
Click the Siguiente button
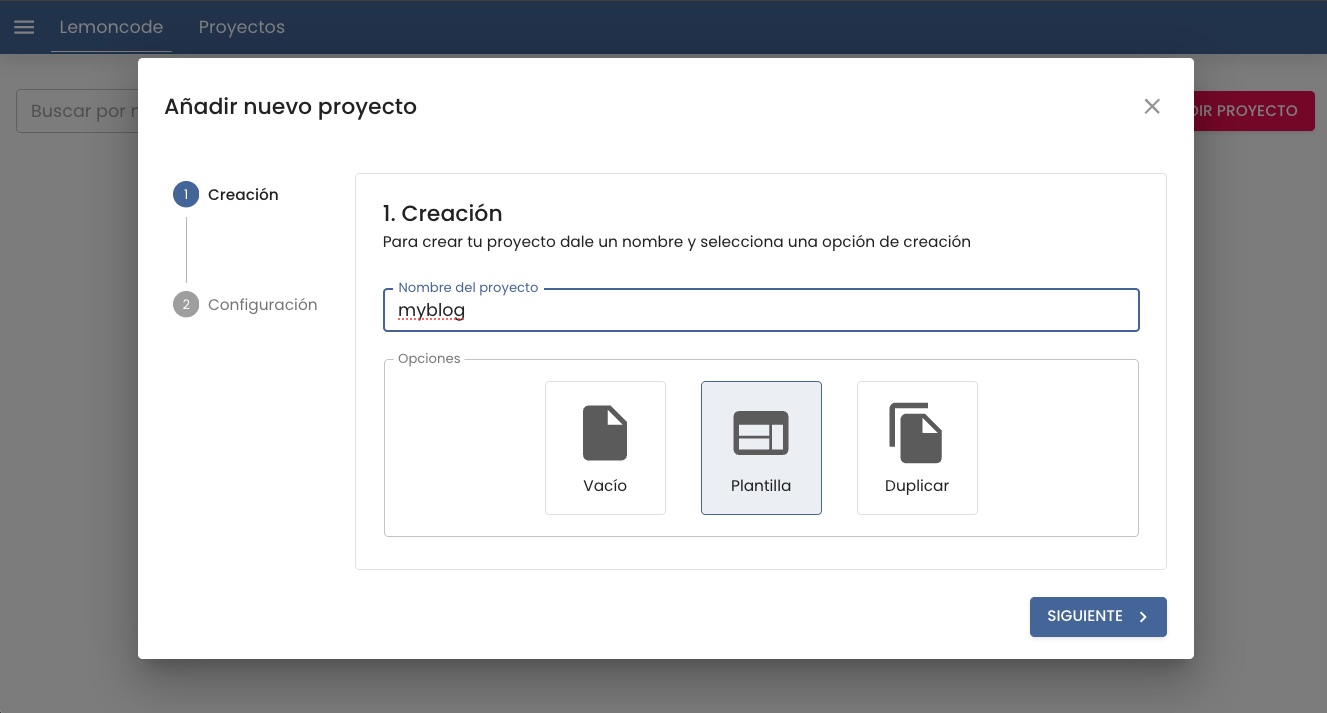[1098, 617]
